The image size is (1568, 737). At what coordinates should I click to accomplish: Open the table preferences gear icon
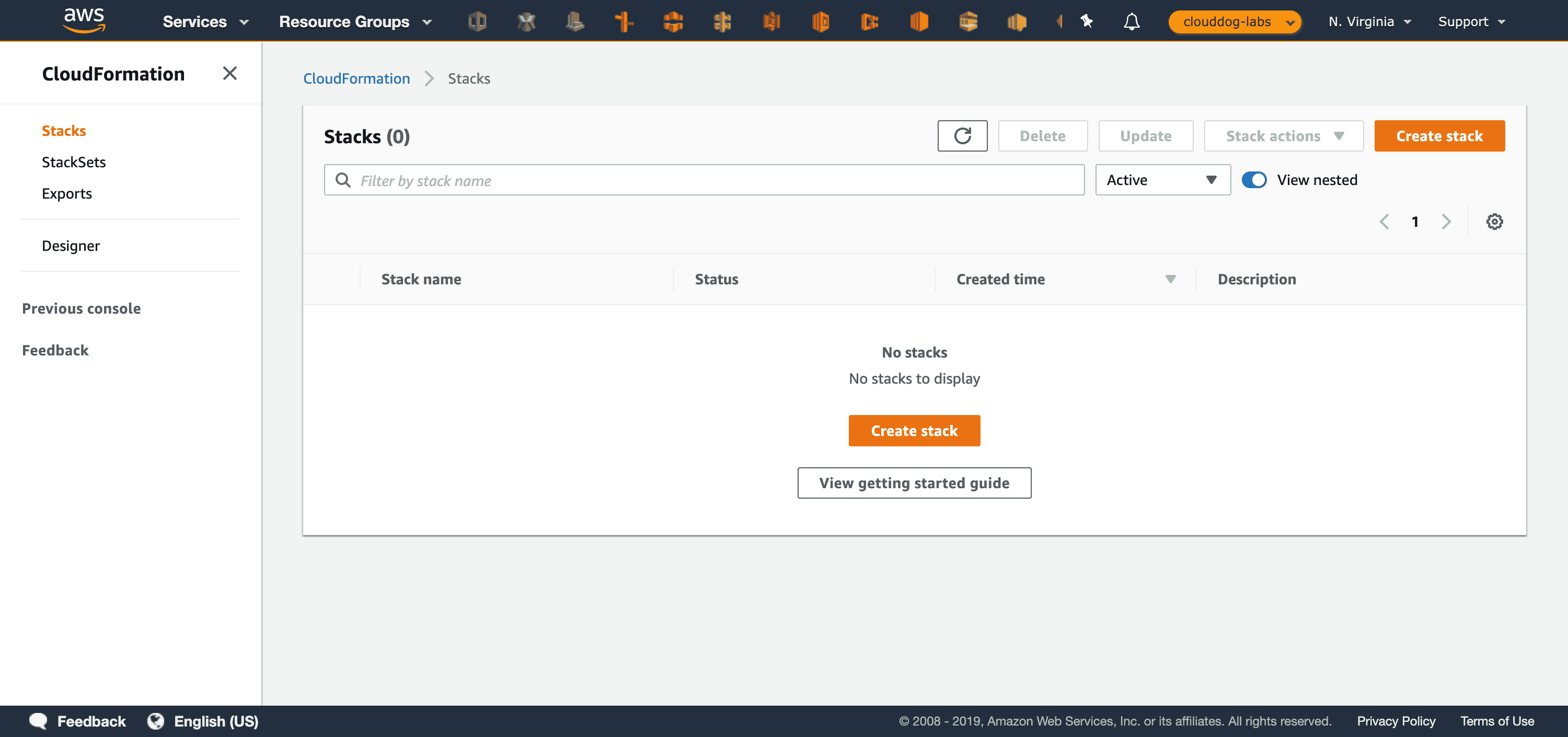[1495, 221]
